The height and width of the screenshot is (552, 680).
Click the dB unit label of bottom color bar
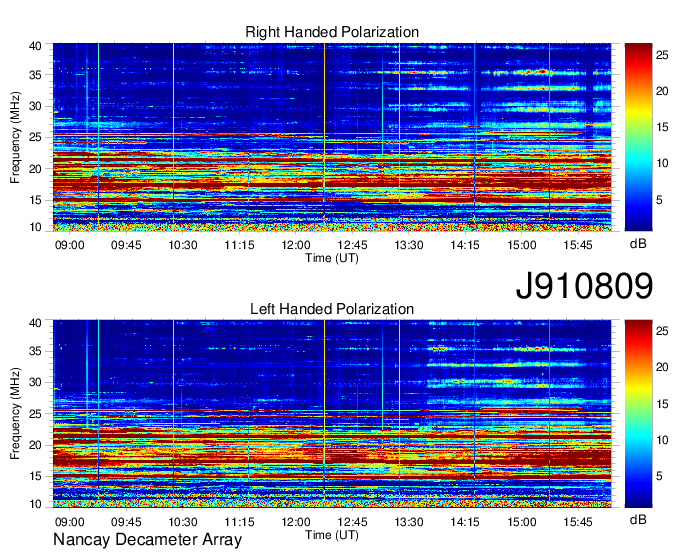[638, 520]
